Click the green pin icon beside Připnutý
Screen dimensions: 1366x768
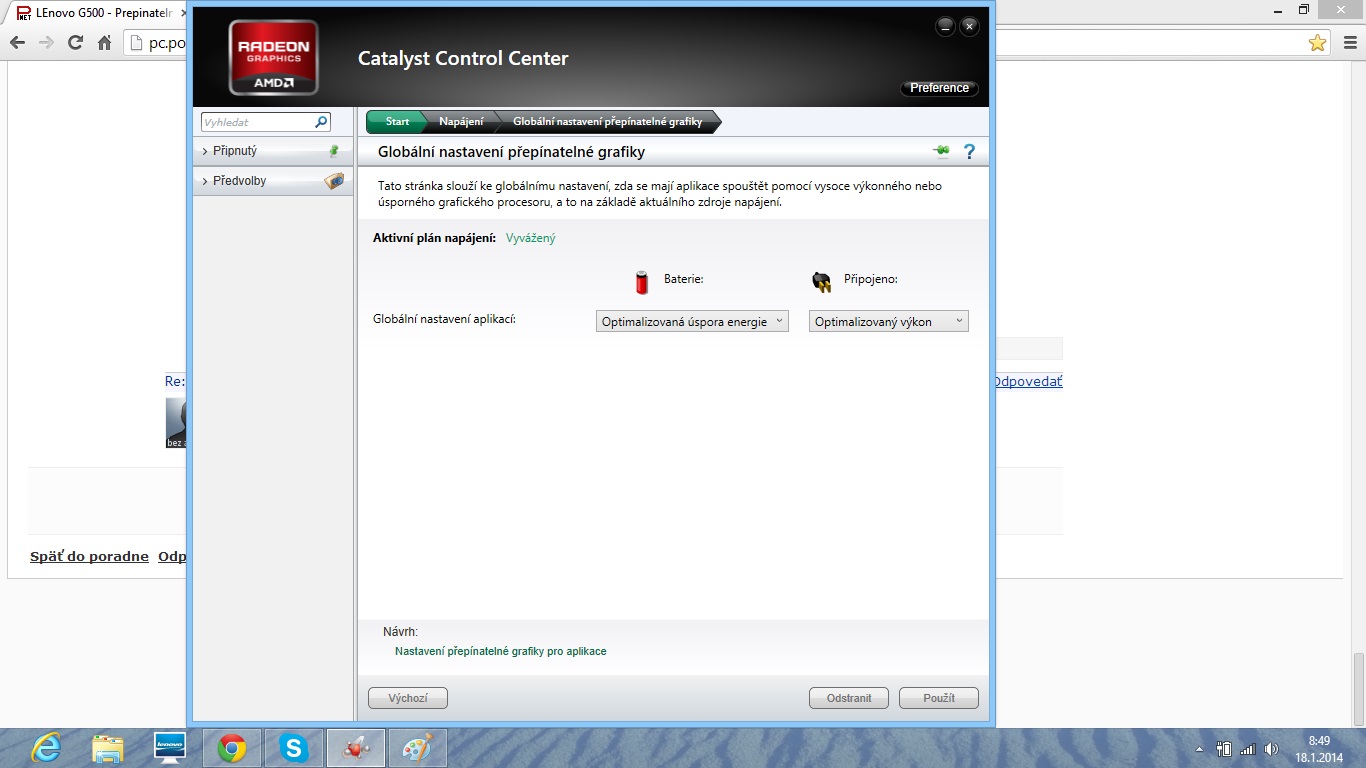pyautogui.click(x=334, y=151)
